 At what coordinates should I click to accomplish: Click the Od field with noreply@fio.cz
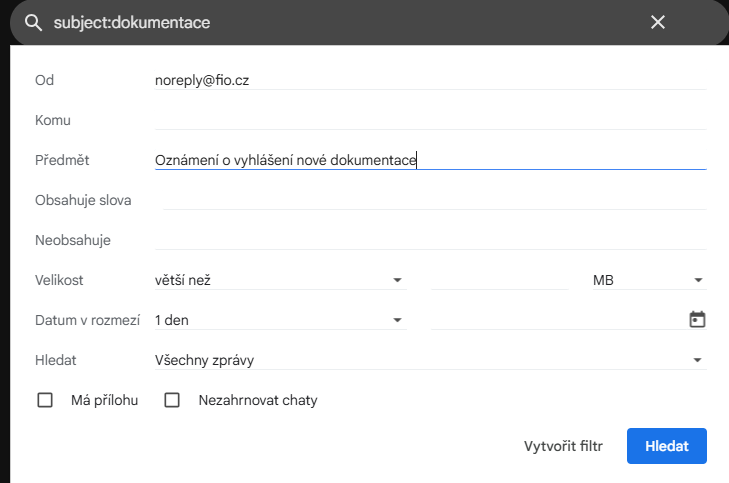tap(430, 80)
